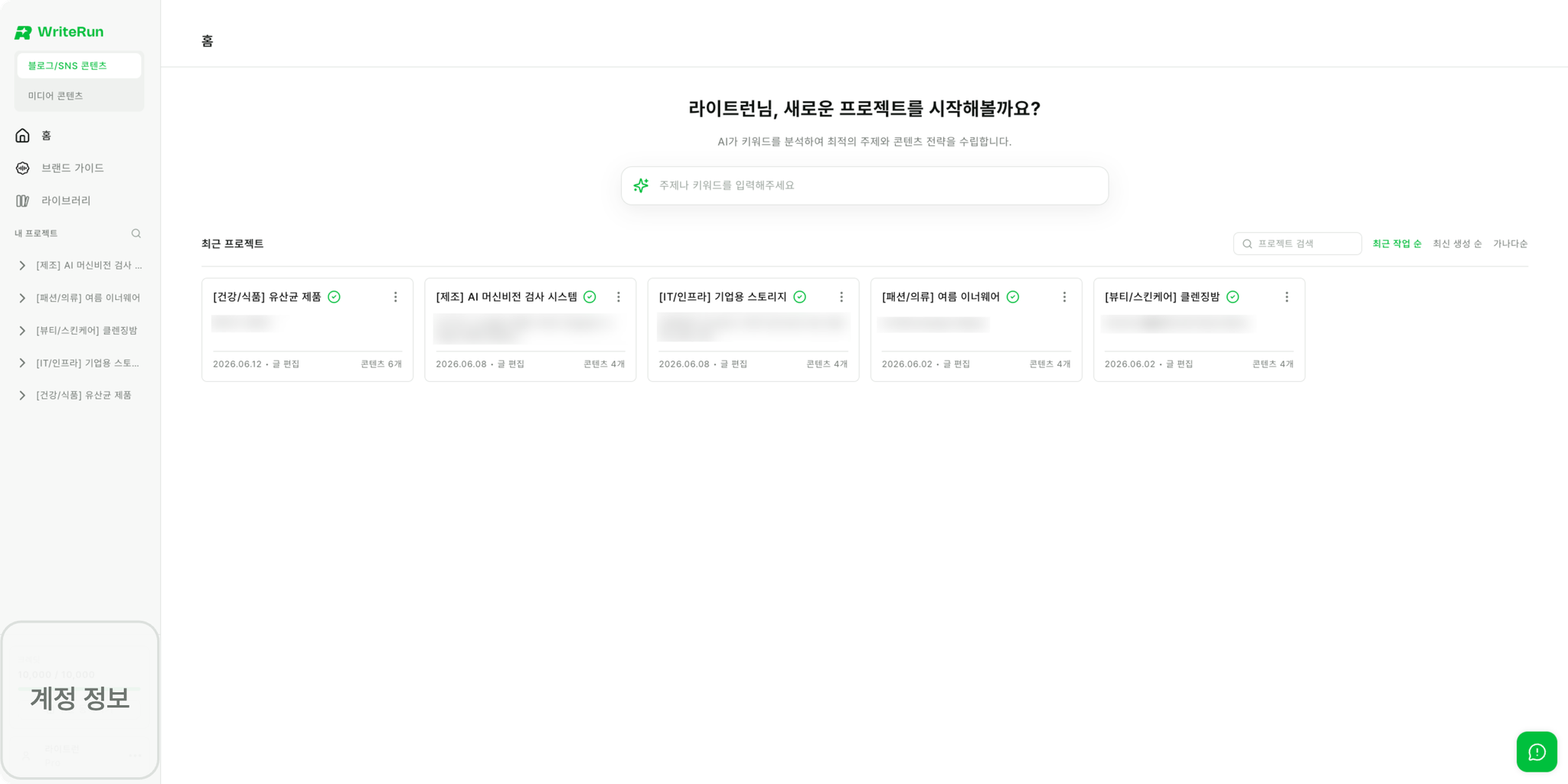Sort projects by 최신 생성 순
The width and height of the screenshot is (1568, 784).
[x=1457, y=243]
